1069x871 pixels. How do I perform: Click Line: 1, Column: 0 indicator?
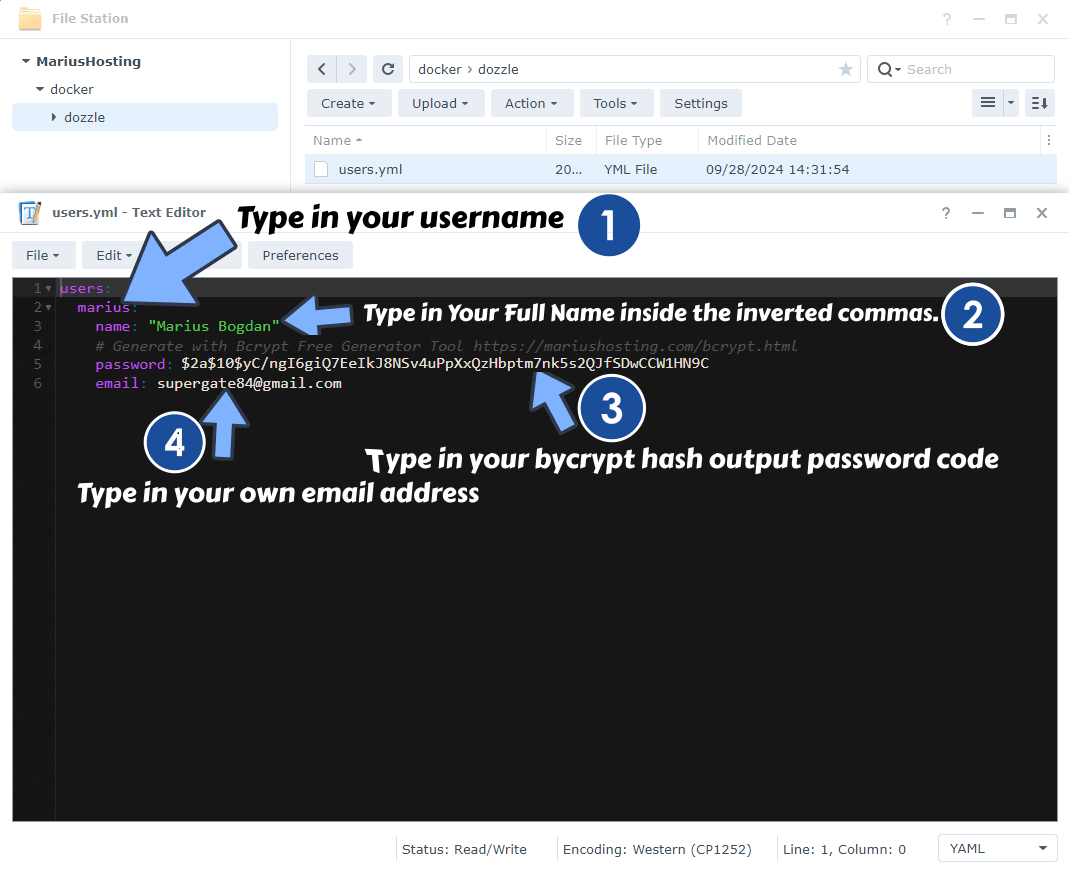point(844,849)
